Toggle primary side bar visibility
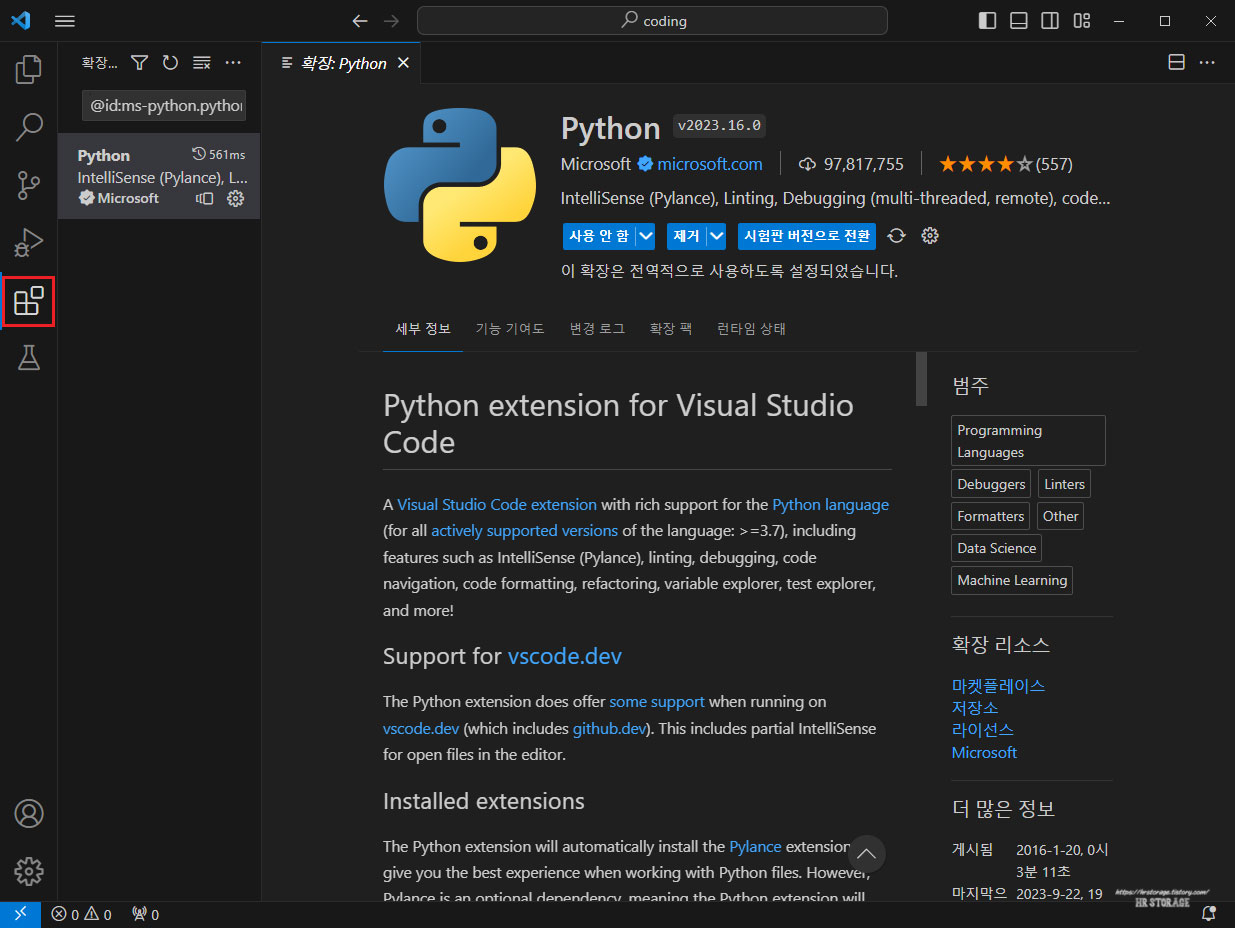 [x=987, y=21]
